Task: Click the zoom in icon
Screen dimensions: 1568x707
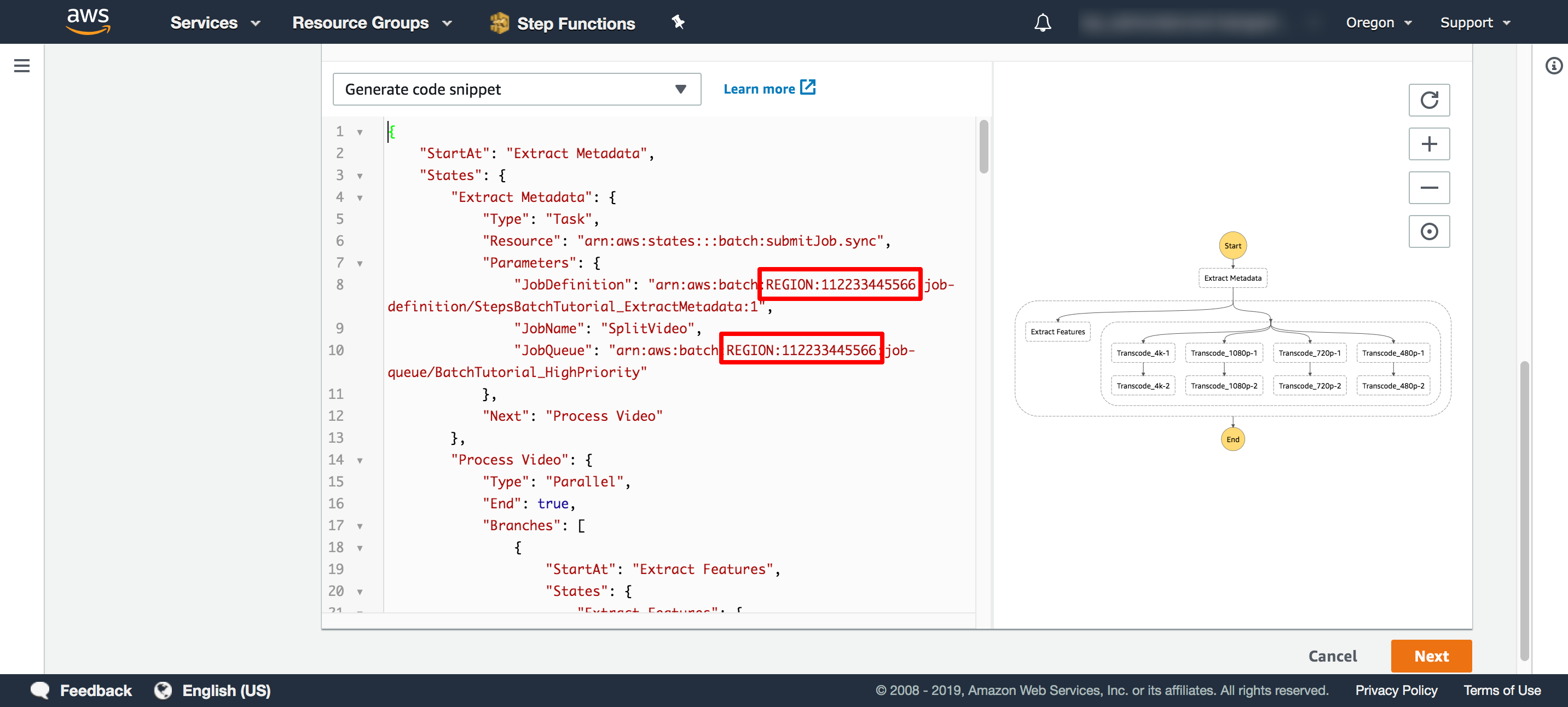Action: click(x=1430, y=143)
